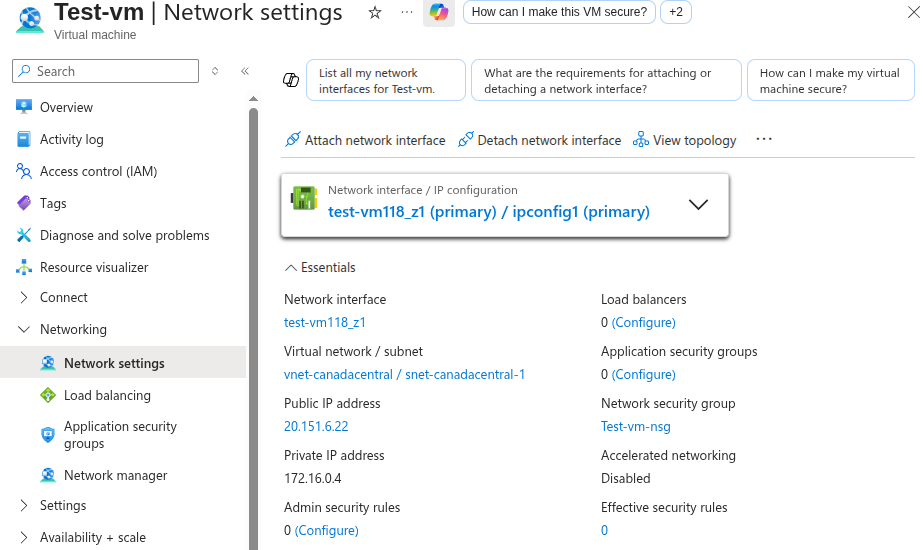Expand the Settings menu group

click(x=24, y=505)
